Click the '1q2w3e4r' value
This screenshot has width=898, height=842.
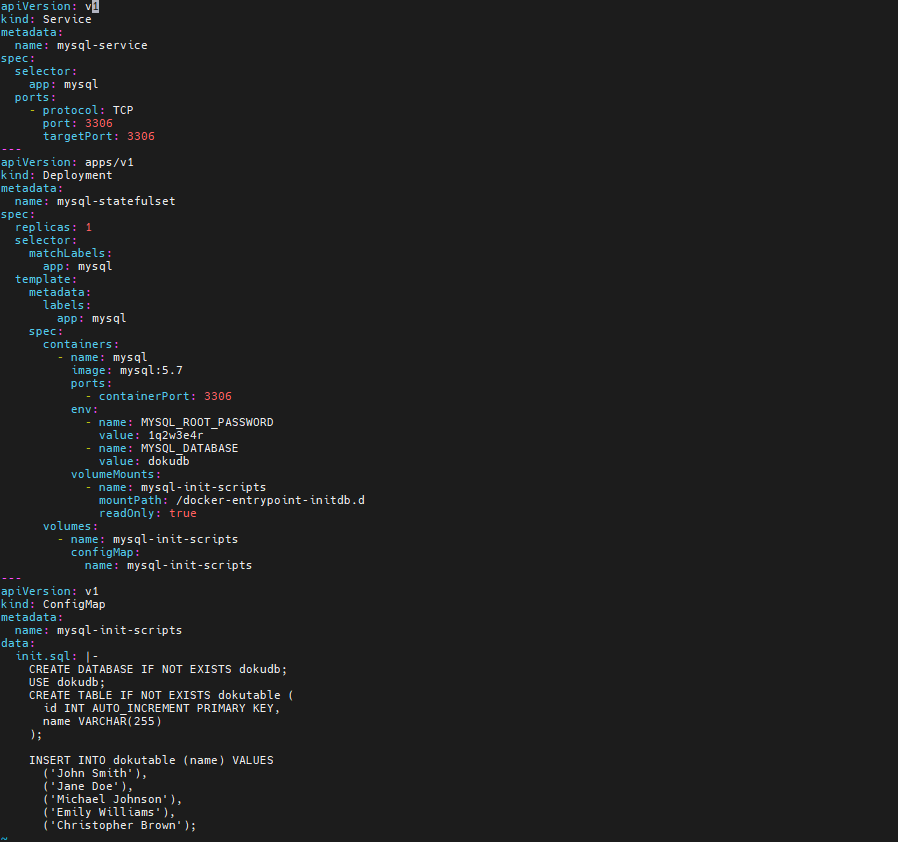point(175,435)
